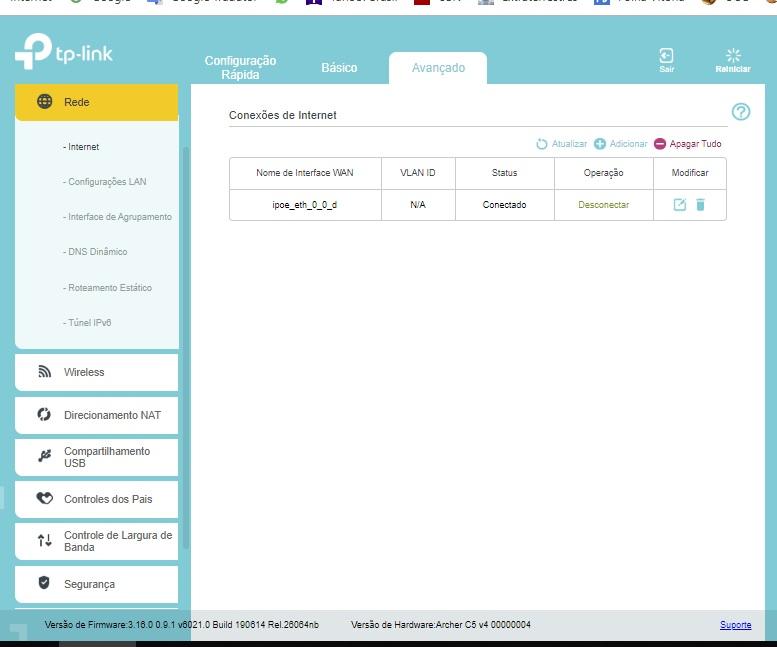The width and height of the screenshot is (777, 647).
Task: Open the DNS Dinâmico submenu item
Action: (x=97, y=252)
